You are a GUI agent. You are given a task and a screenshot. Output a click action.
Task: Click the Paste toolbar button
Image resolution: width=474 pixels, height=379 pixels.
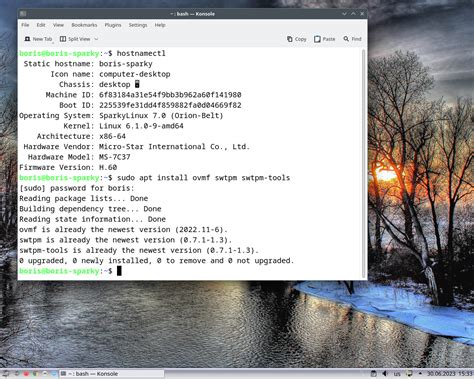324,39
